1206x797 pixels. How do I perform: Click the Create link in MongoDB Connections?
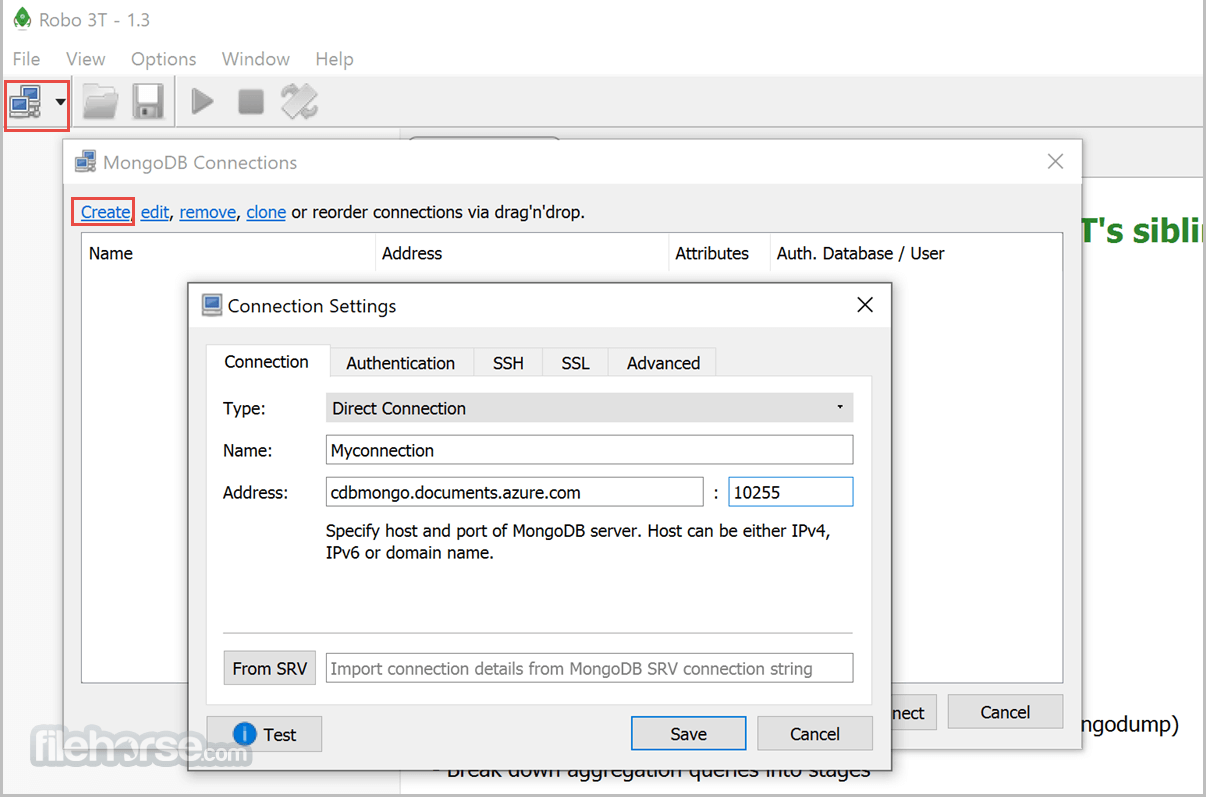105,212
